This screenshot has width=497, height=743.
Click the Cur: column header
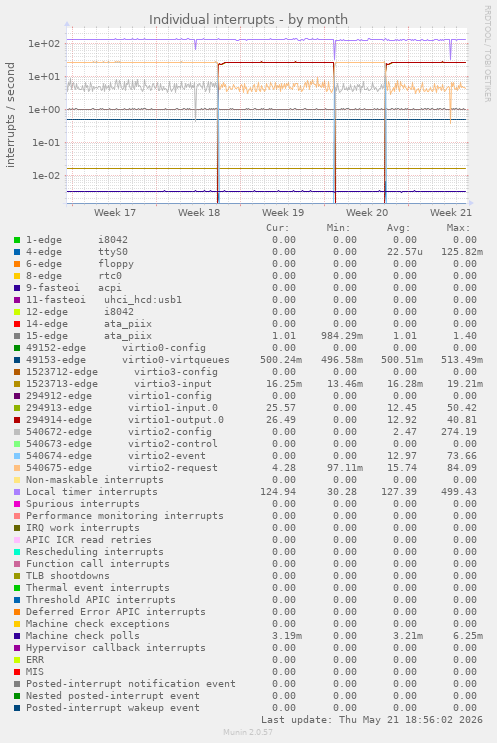[278, 228]
